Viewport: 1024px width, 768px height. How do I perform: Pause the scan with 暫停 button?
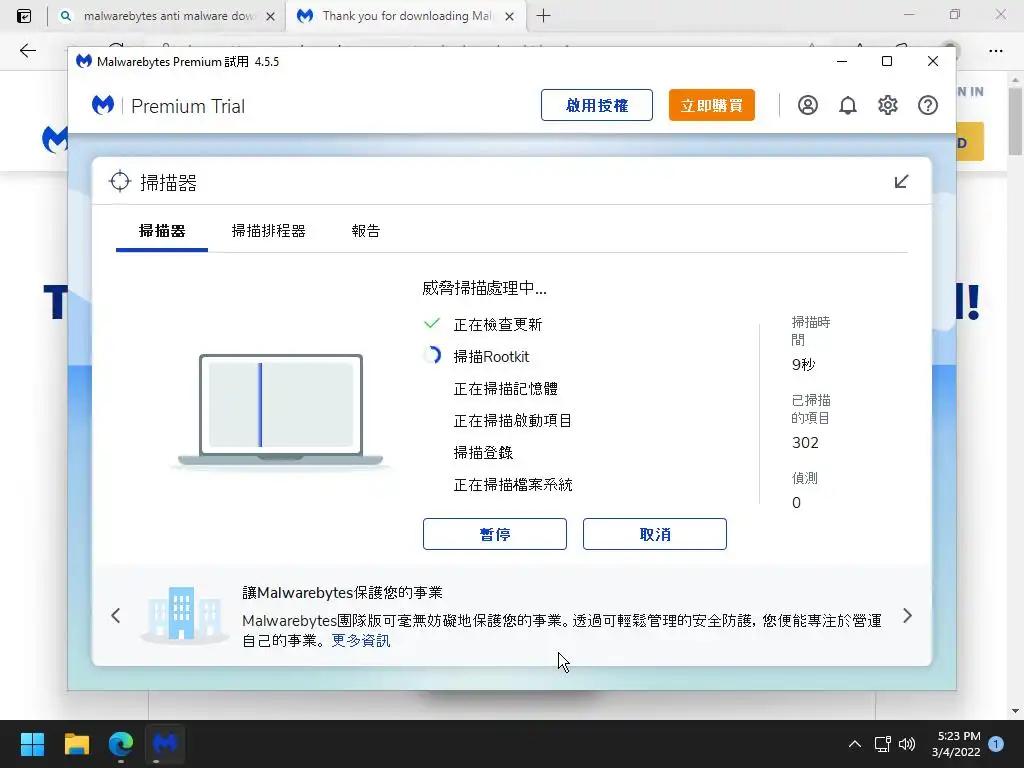(x=494, y=534)
